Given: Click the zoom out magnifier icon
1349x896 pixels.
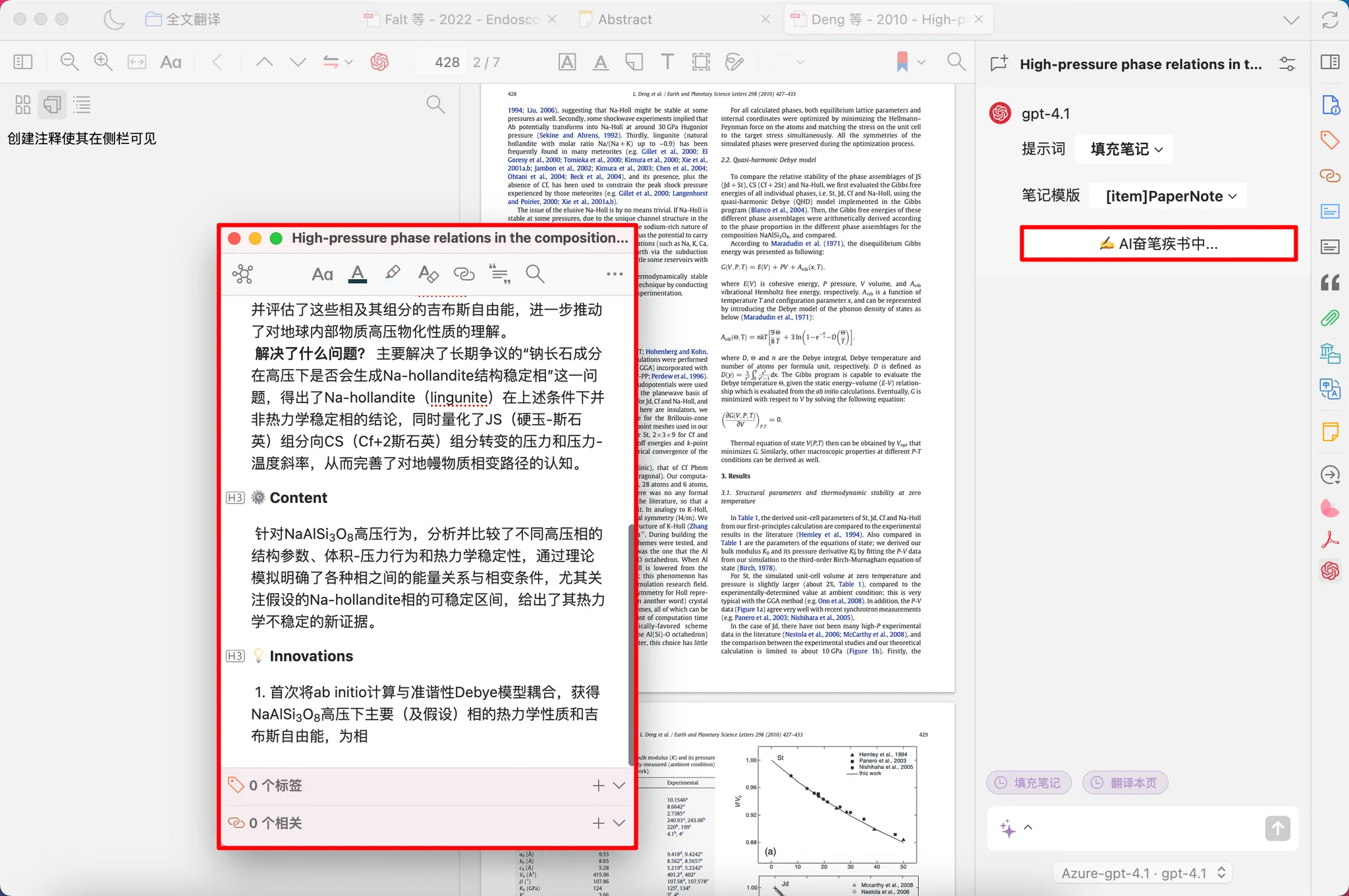Looking at the screenshot, I should 69,62.
